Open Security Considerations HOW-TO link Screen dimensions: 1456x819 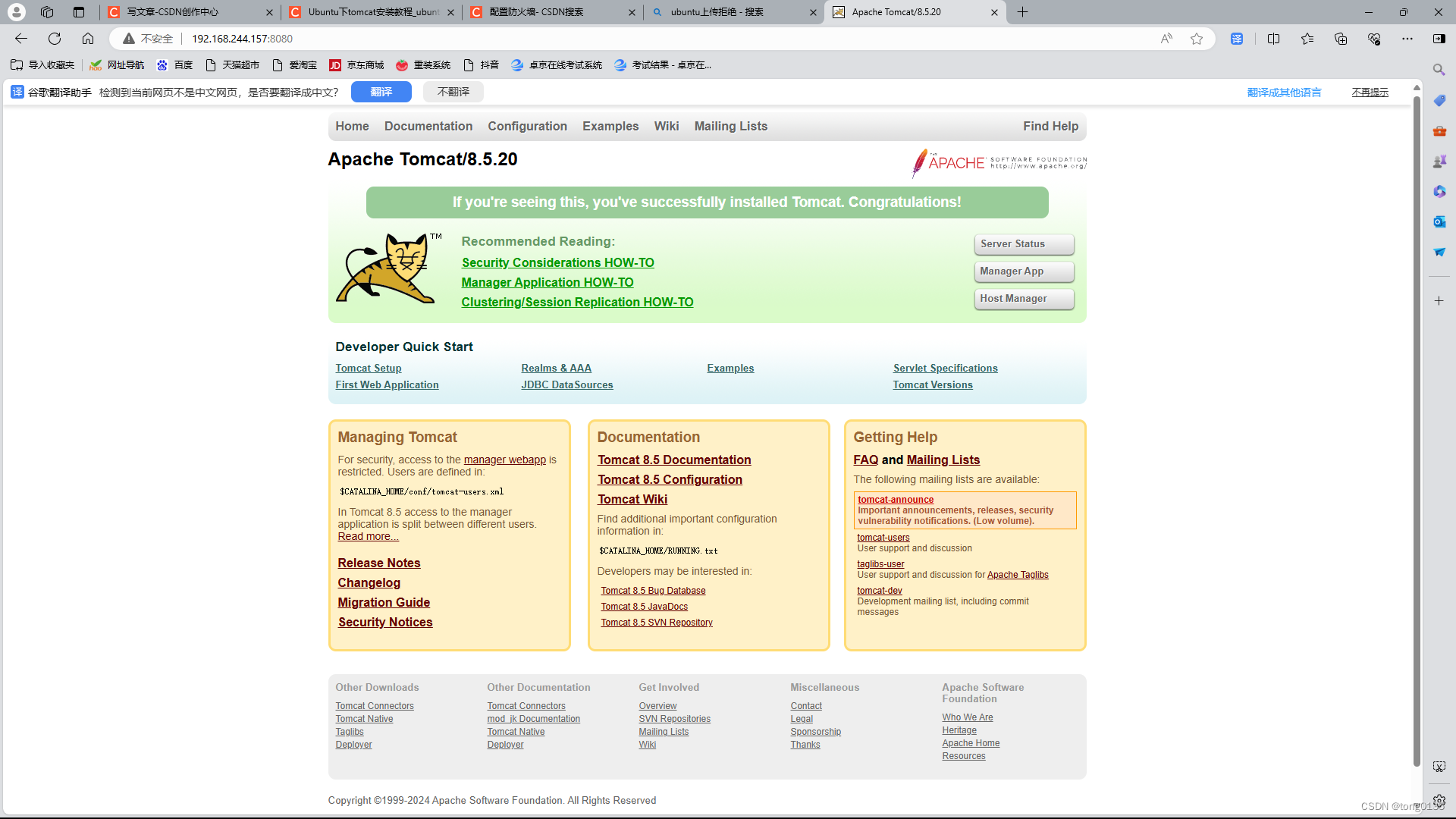point(558,263)
